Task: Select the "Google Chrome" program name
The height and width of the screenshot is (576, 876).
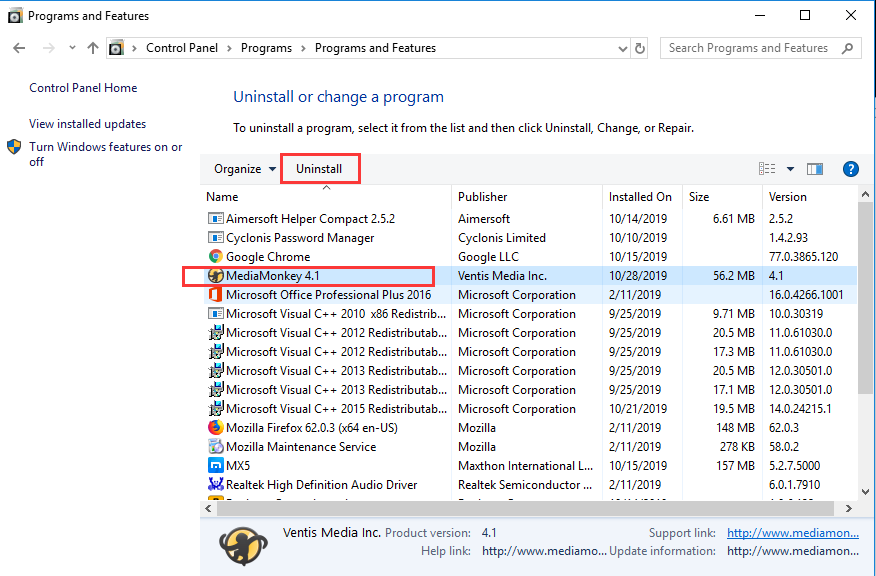Action: [268, 256]
